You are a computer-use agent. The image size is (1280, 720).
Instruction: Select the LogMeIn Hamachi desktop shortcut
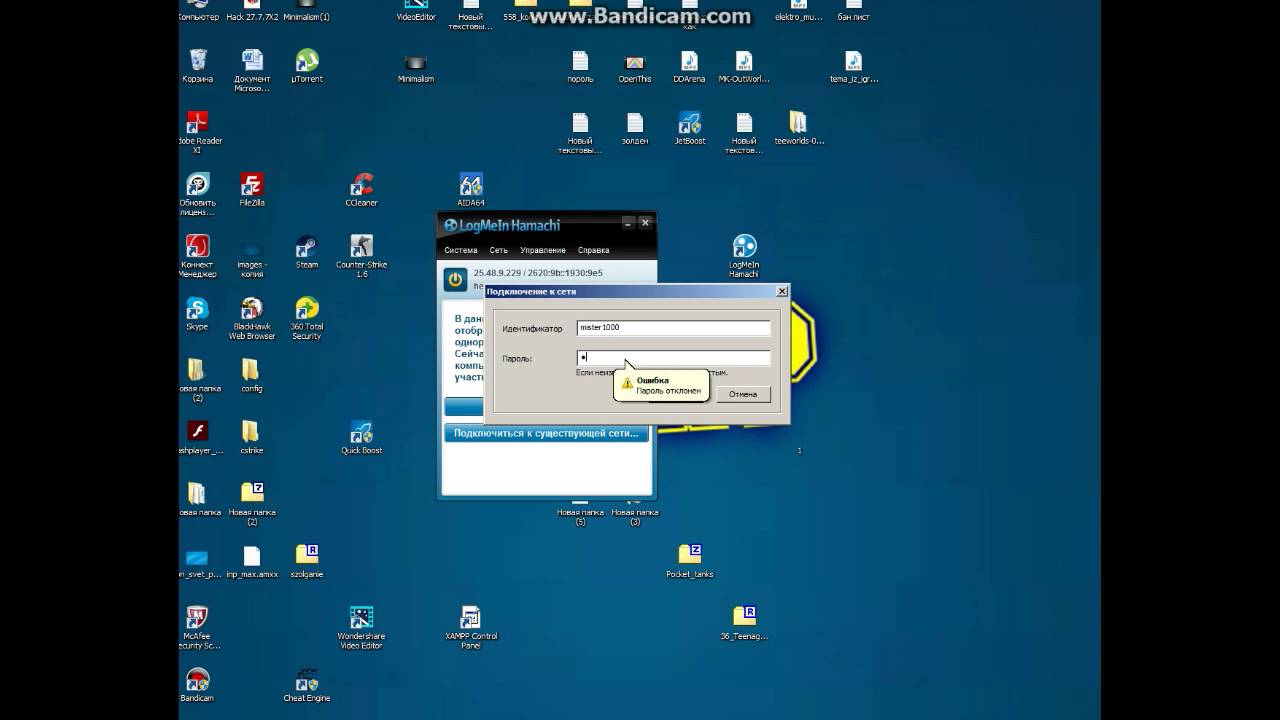point(744,256)
